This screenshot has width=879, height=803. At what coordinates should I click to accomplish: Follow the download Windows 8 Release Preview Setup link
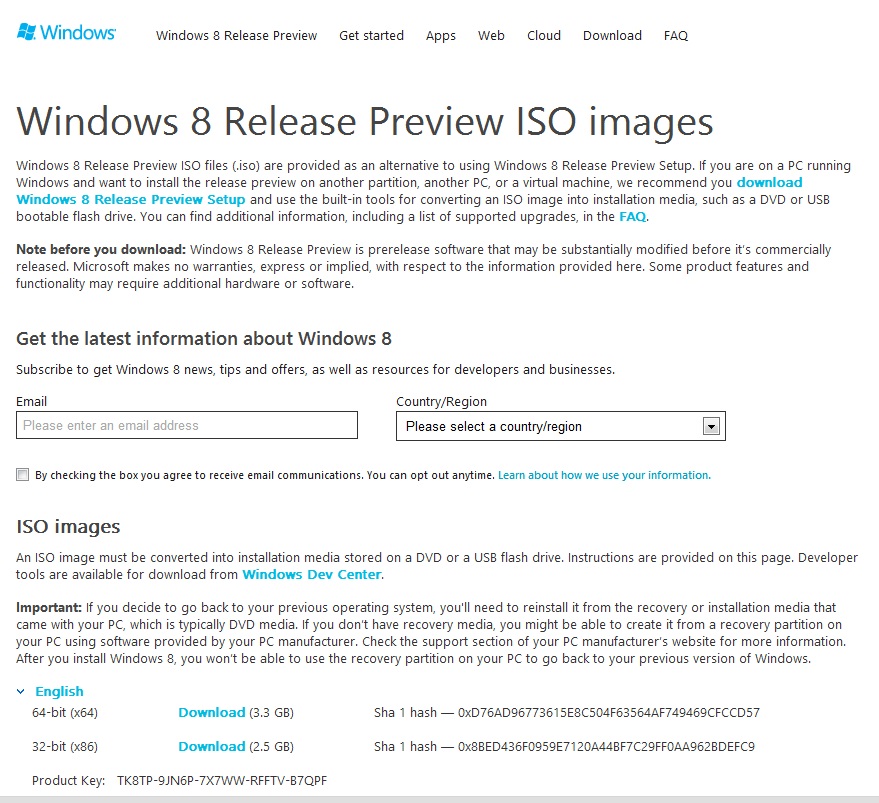(x=131, y=200)
